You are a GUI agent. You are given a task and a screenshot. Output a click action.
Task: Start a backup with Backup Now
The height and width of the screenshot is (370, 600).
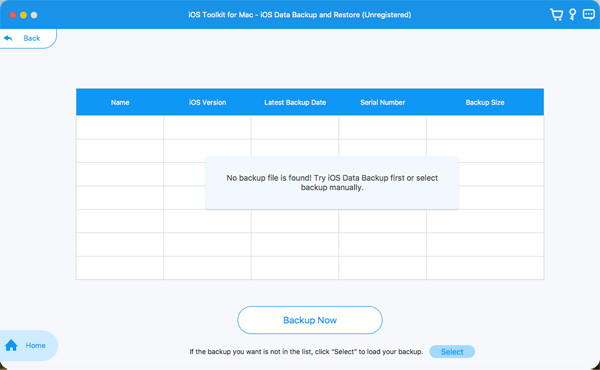coord(310,320)
